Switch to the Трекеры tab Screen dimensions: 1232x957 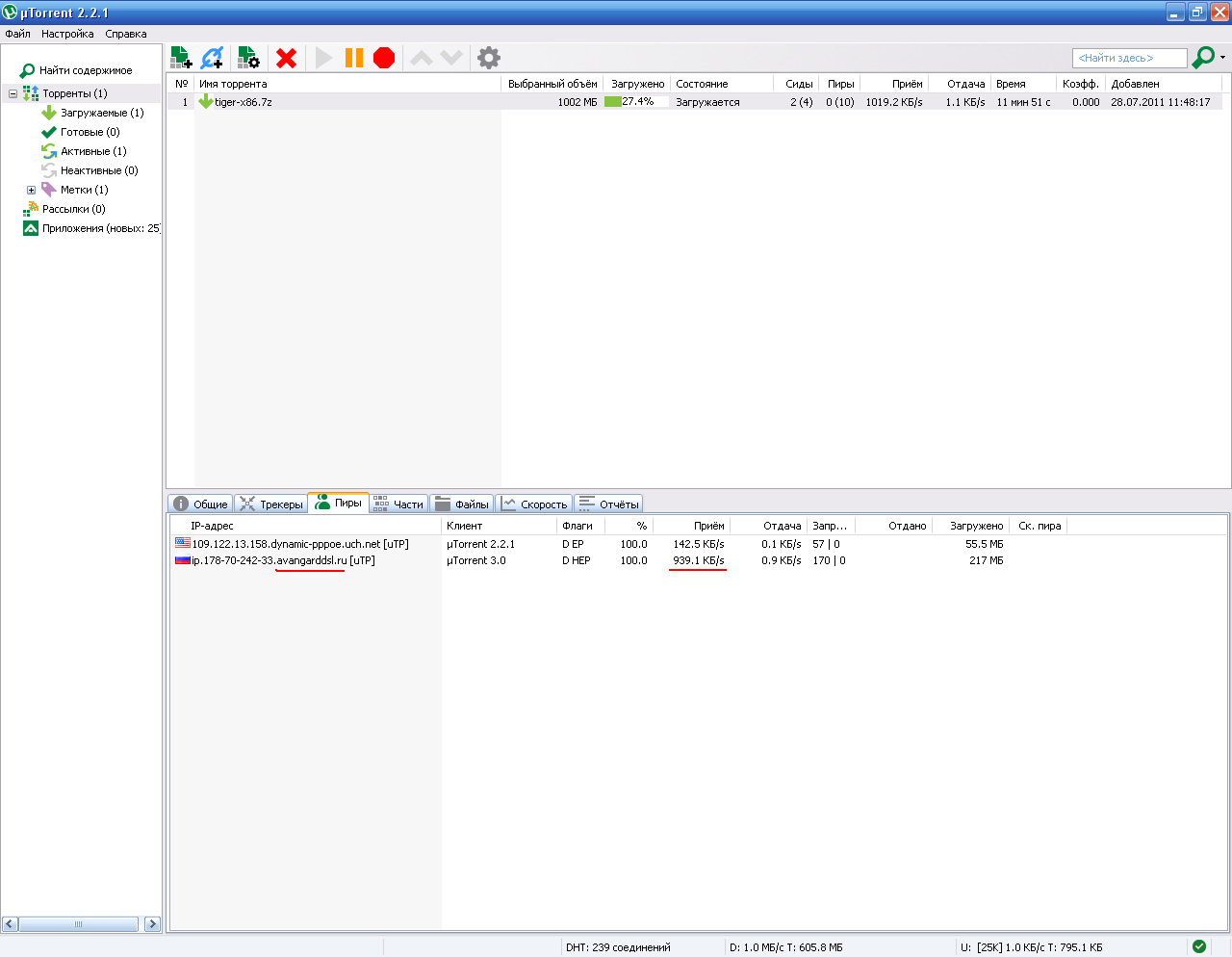270,504
